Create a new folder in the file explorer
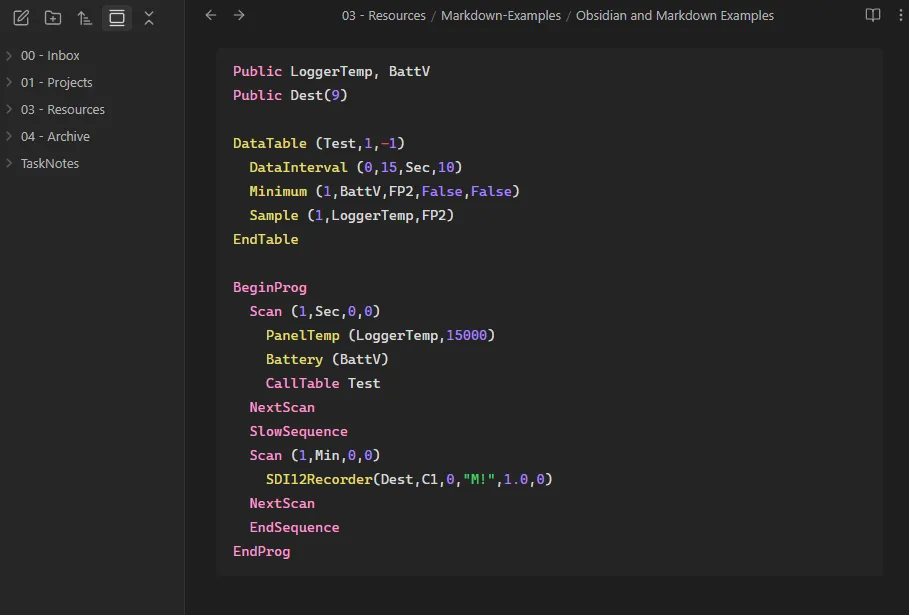Screen dimensions: 909x615 (x=53, y=18)
